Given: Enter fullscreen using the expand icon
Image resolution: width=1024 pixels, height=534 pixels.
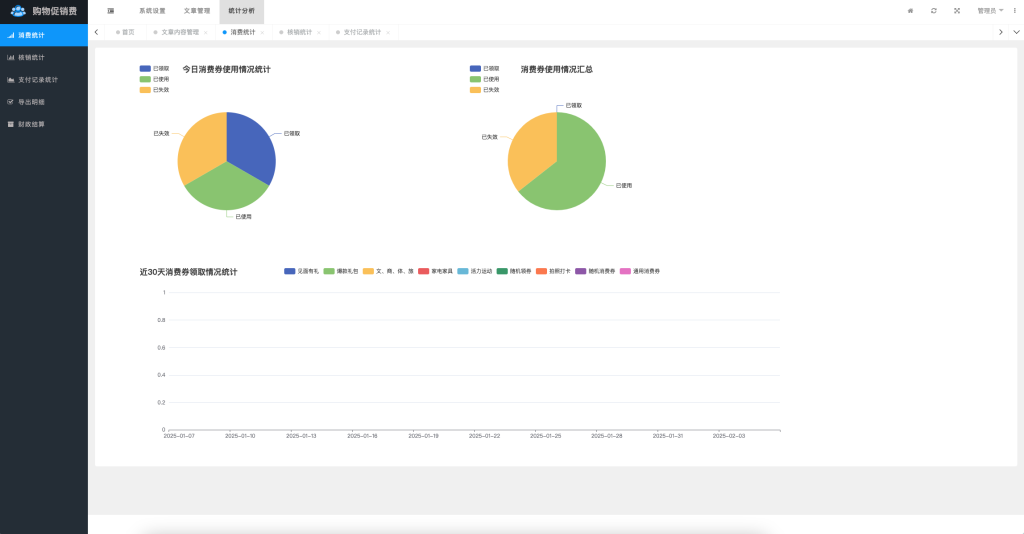Looking at the screenshot, I should (x=957, y=11).
